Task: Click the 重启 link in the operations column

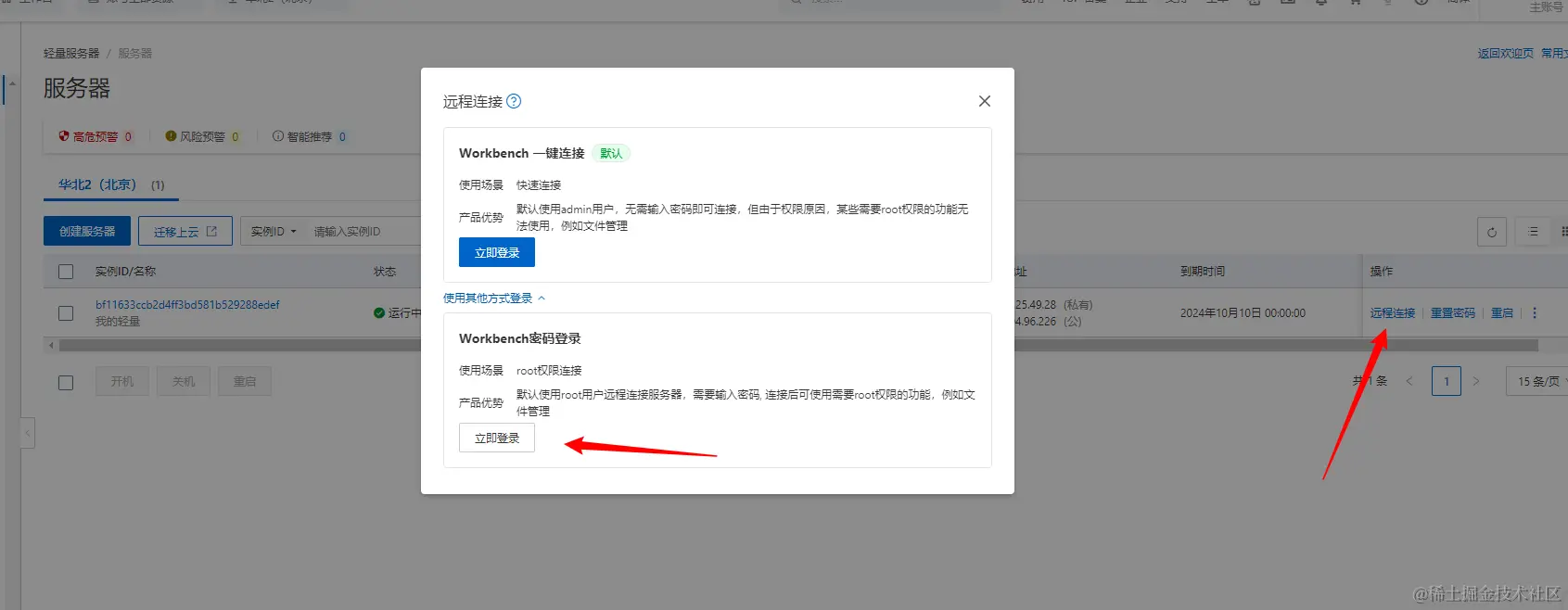Action: tap(1502, 313)
